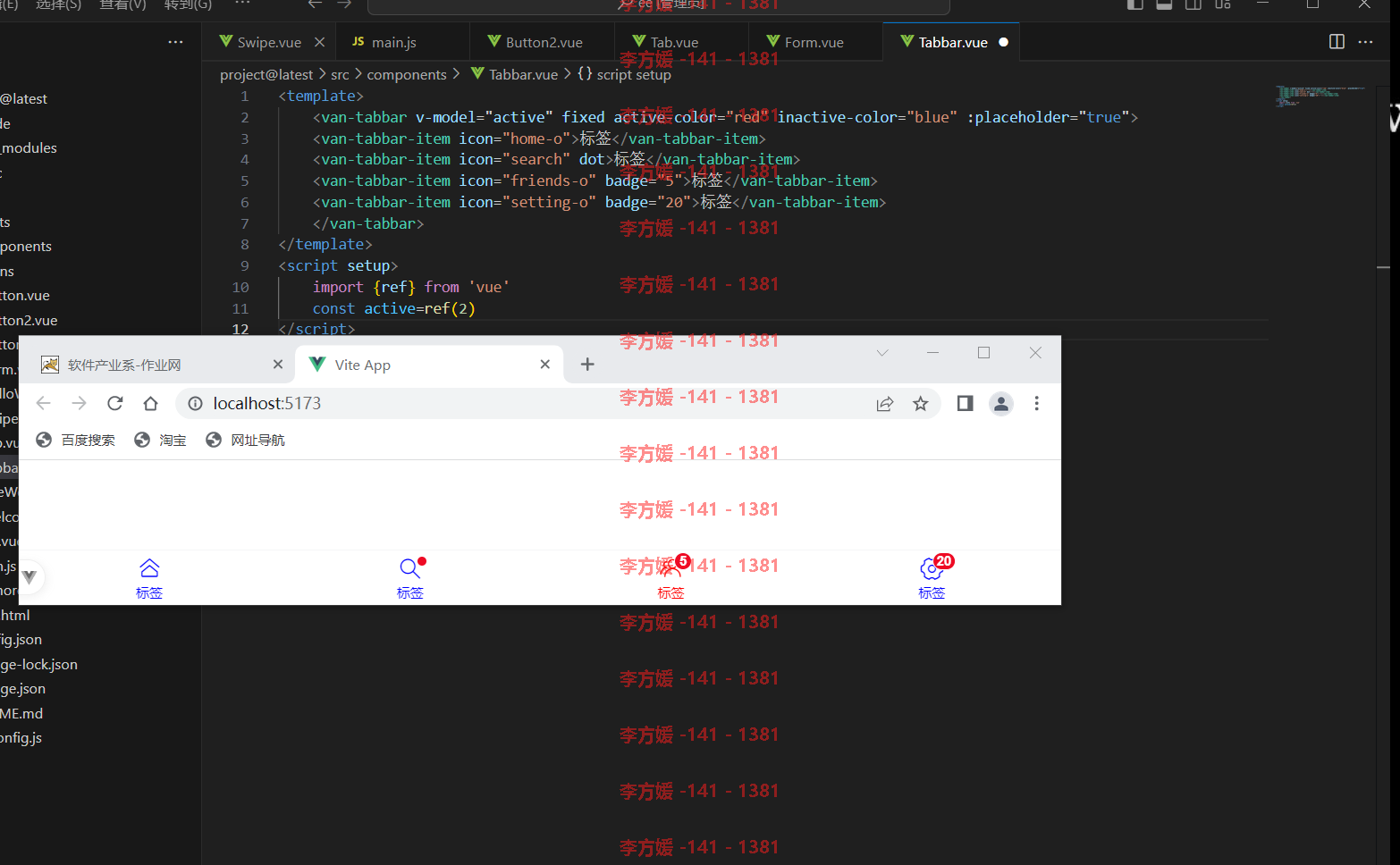Expand the modules folder in explorer

29,147
